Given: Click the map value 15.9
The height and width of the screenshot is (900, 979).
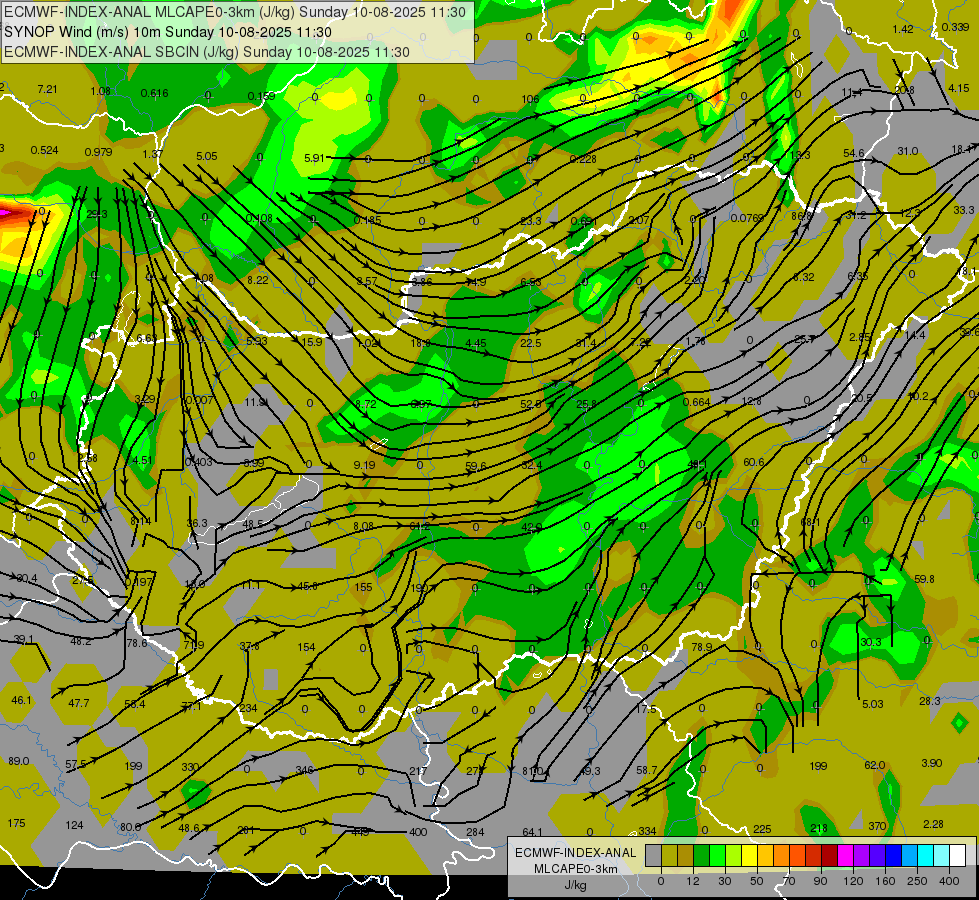Looking at the screenshot, I should [x=312, y=342].
